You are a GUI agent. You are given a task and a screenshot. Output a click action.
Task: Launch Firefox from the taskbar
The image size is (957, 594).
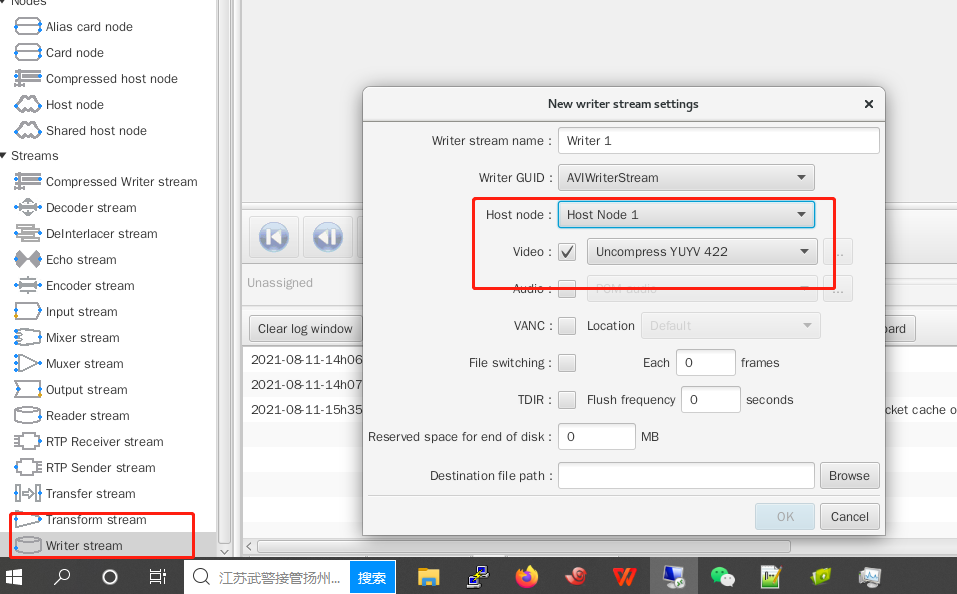tap(527, 576)
